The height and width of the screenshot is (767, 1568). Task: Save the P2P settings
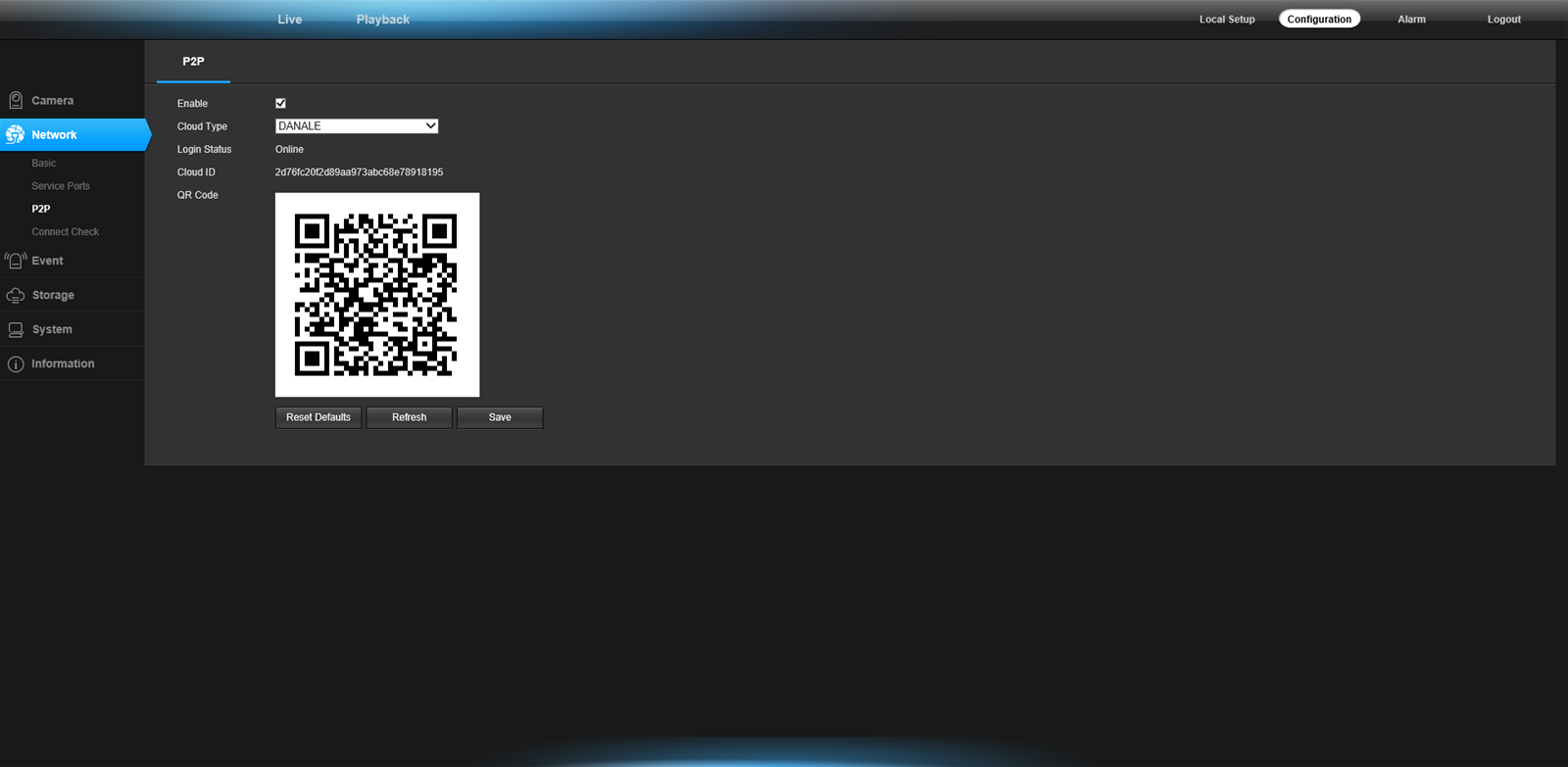[500, 417]
